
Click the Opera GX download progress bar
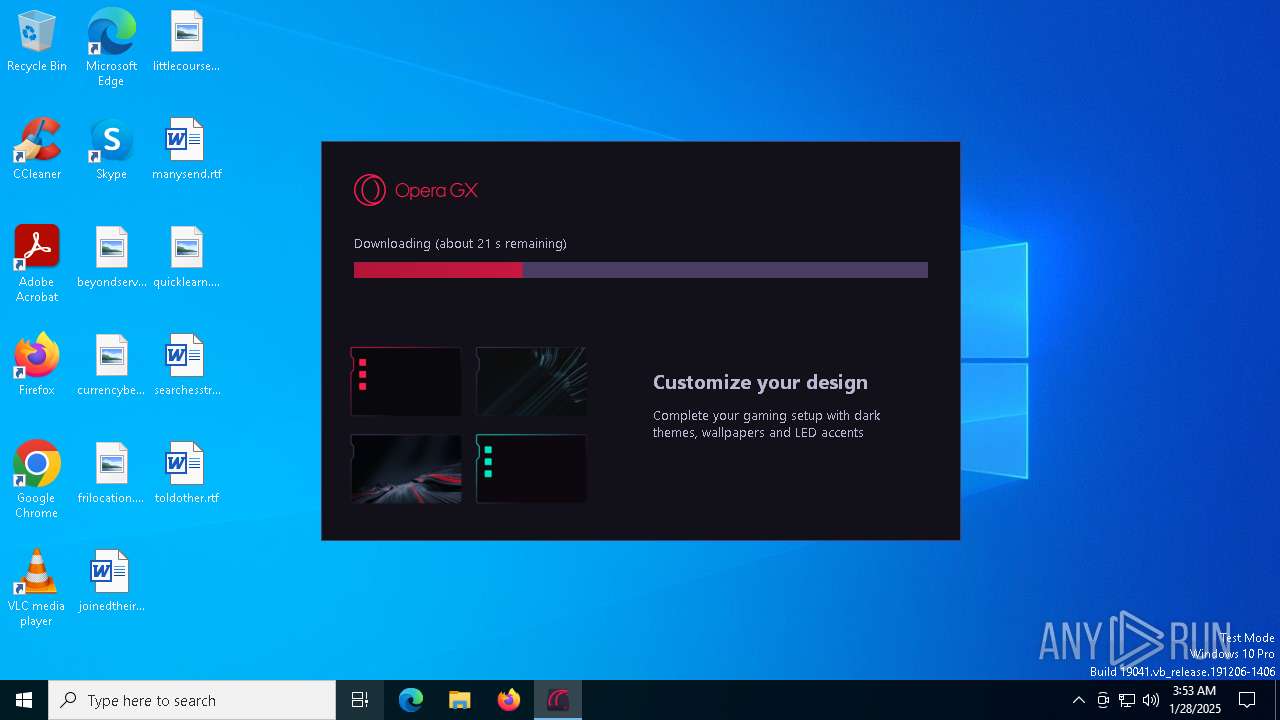[x=640, y=270]
